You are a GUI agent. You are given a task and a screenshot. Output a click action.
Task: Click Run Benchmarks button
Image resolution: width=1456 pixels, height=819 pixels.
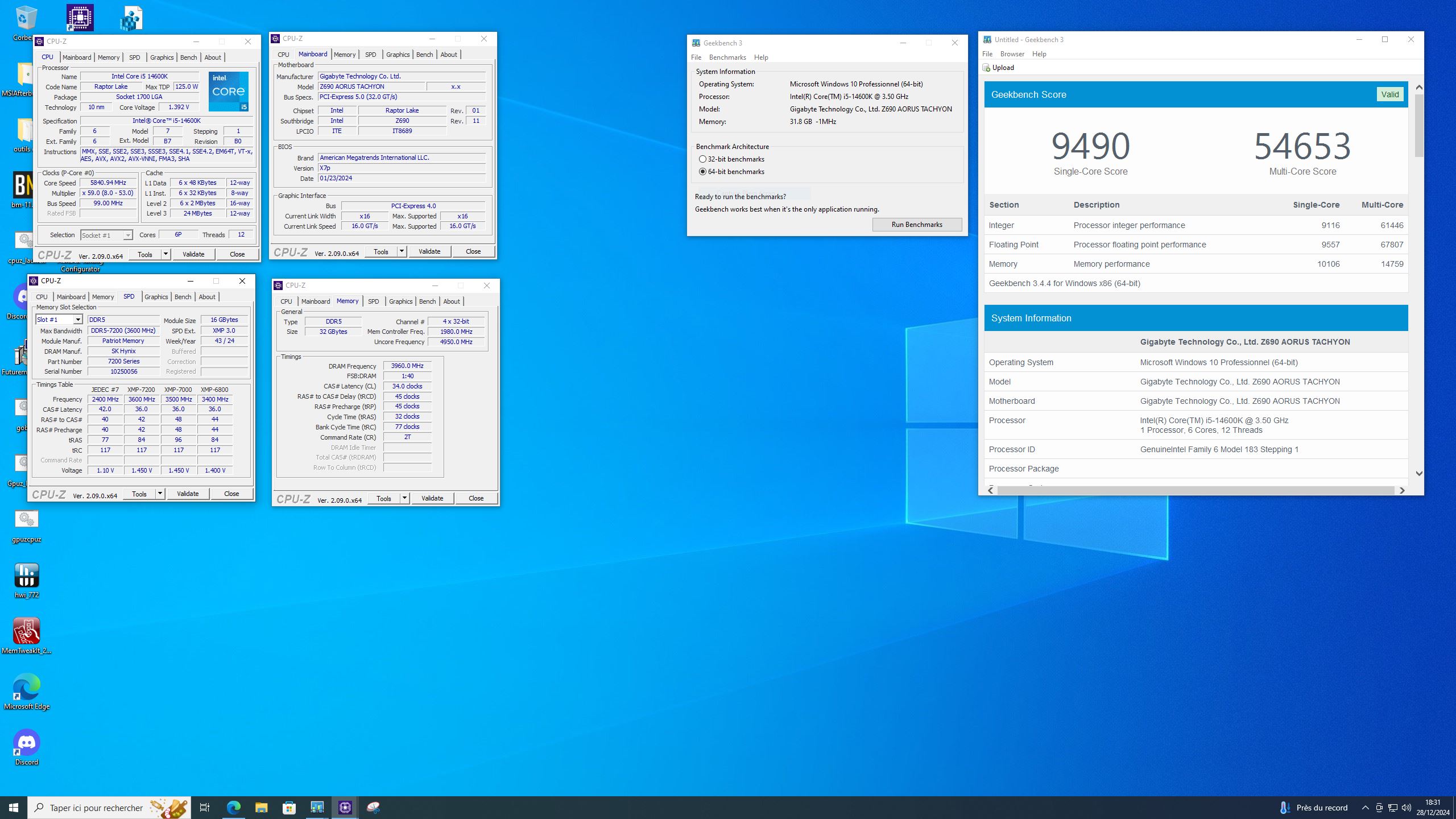(917, 225)
